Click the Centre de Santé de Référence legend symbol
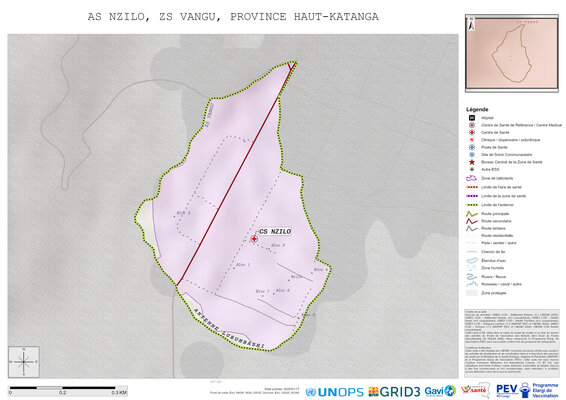The image size is (566, 400). coord(471,125)
